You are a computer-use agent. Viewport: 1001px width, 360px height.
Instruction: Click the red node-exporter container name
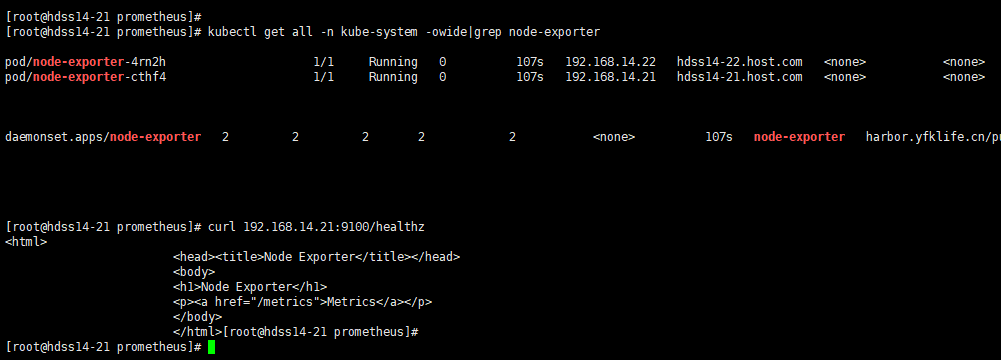click(799, 137)
